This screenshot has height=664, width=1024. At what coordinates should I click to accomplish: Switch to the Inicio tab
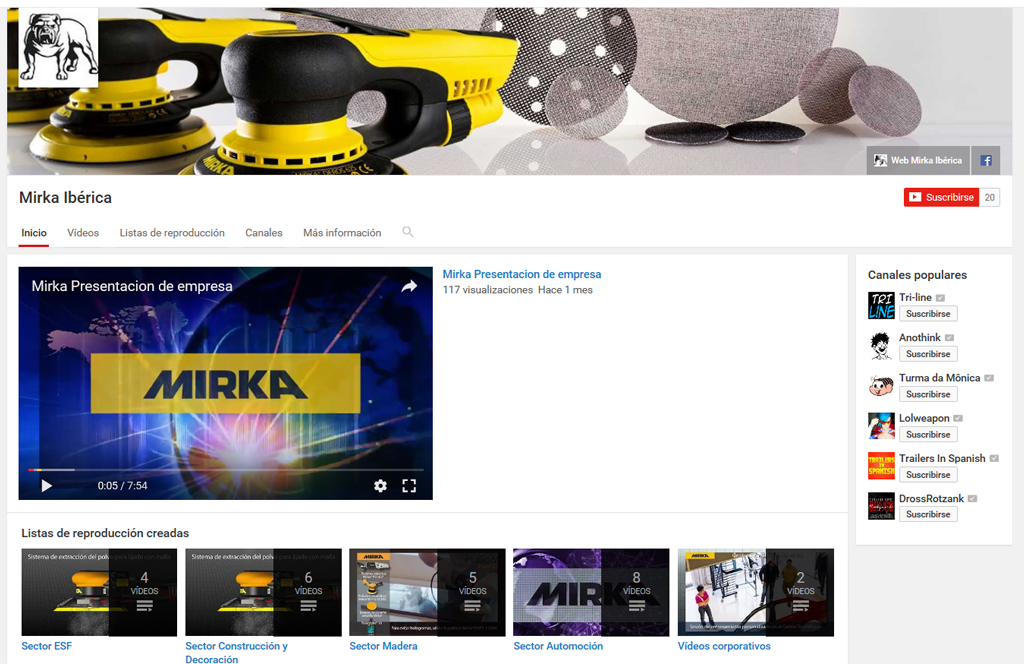34,233
